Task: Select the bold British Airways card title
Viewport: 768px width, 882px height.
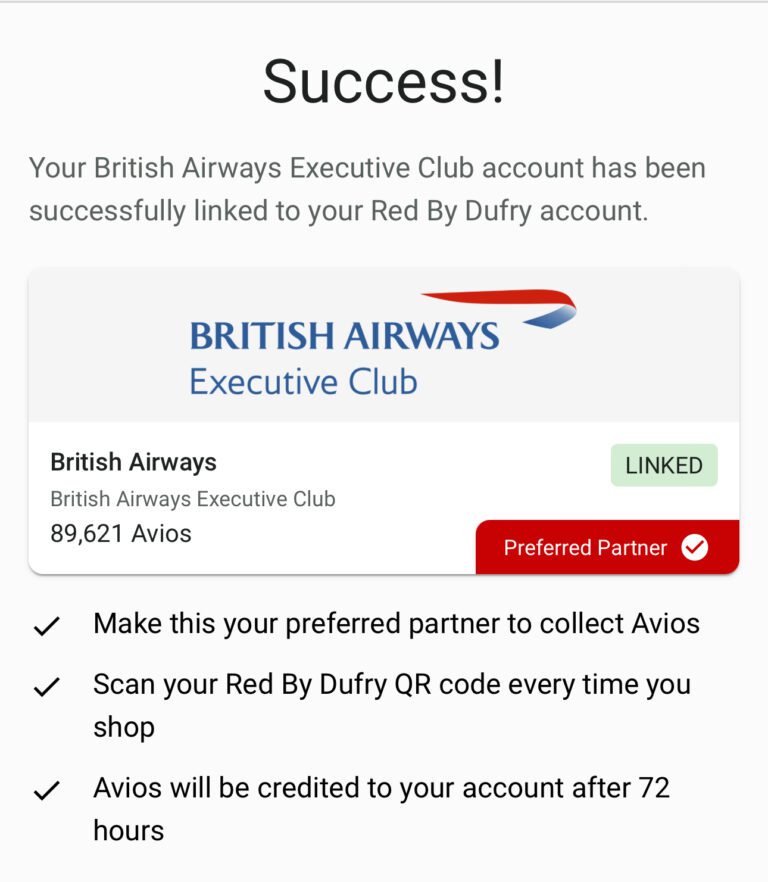Action: [x=133, y=462]
